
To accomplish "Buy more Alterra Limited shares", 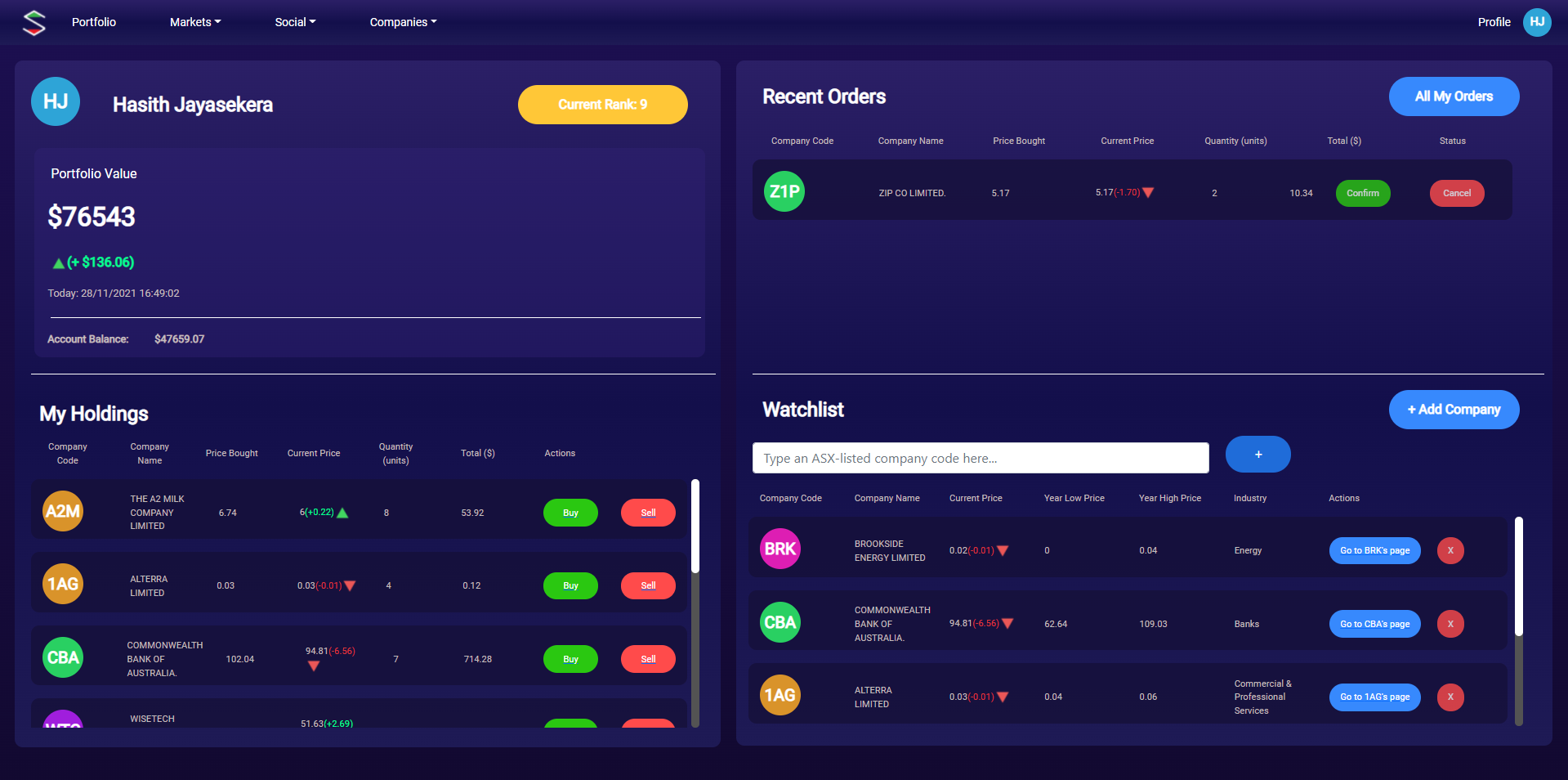I will (570, 585).
